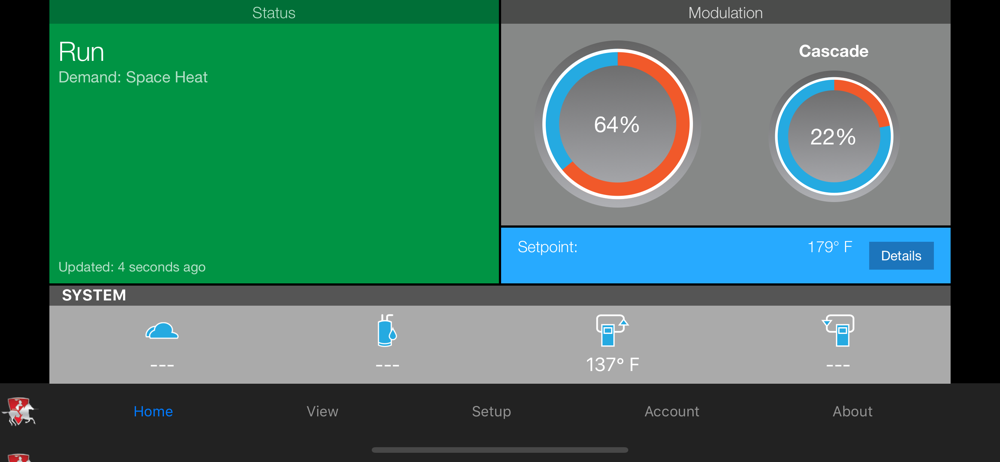Tap the DHW tank sensor icon
The width and height of the screenshot is (1000, 462).
[x=386, y=331]
